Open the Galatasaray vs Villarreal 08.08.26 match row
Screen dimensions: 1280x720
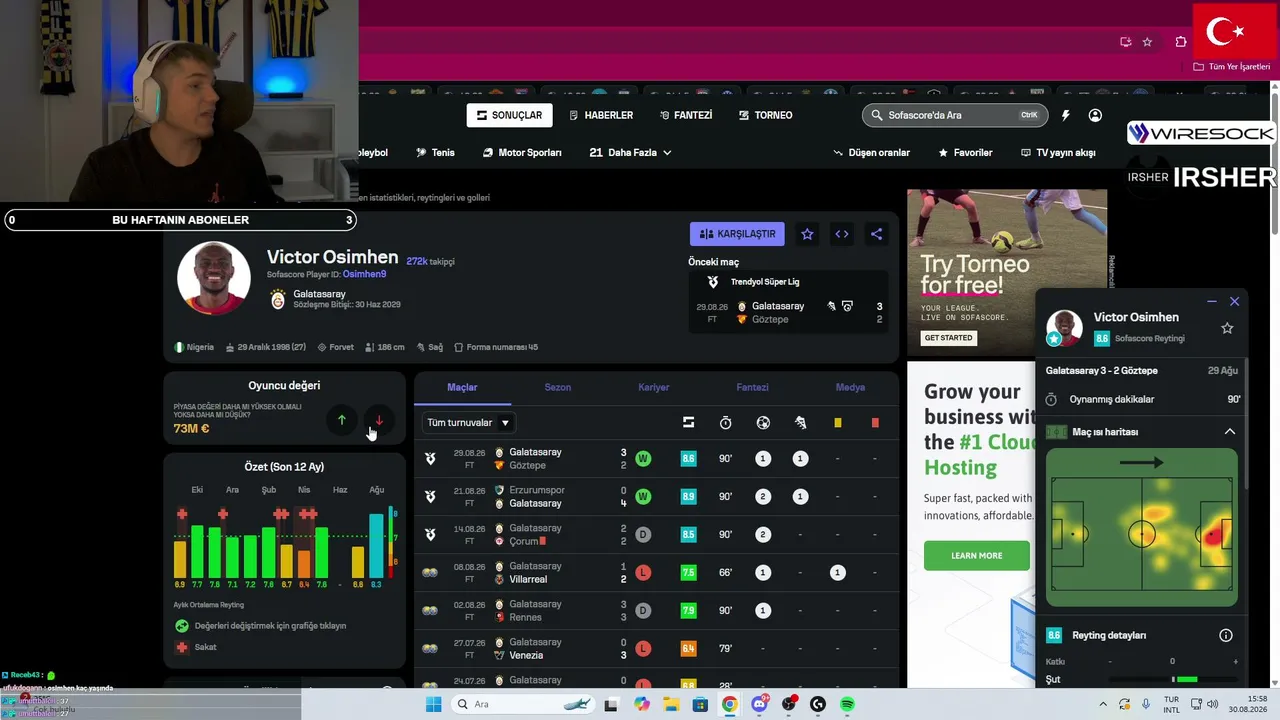[x=656, y=573]
